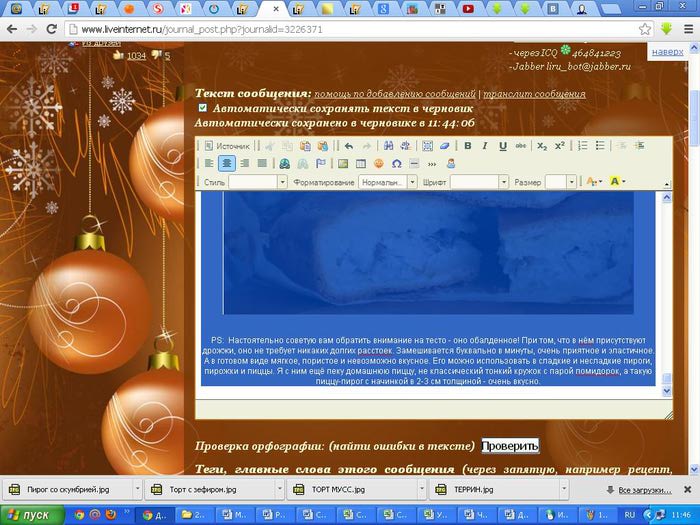
Task: Expand options for ТЕРРИН.jpg download
Action: pyautogui.click(x=564, y=490)
